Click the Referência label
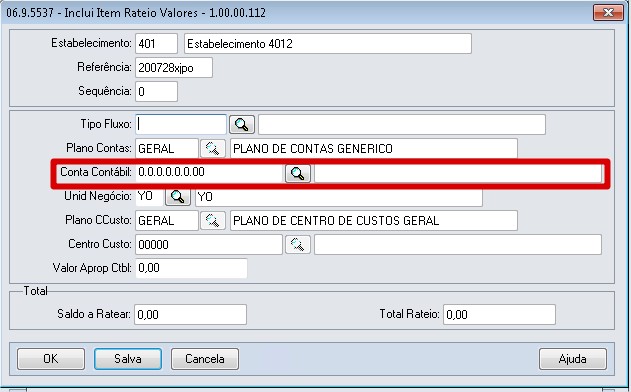This screenshot has height=392, width=631. 104,67
